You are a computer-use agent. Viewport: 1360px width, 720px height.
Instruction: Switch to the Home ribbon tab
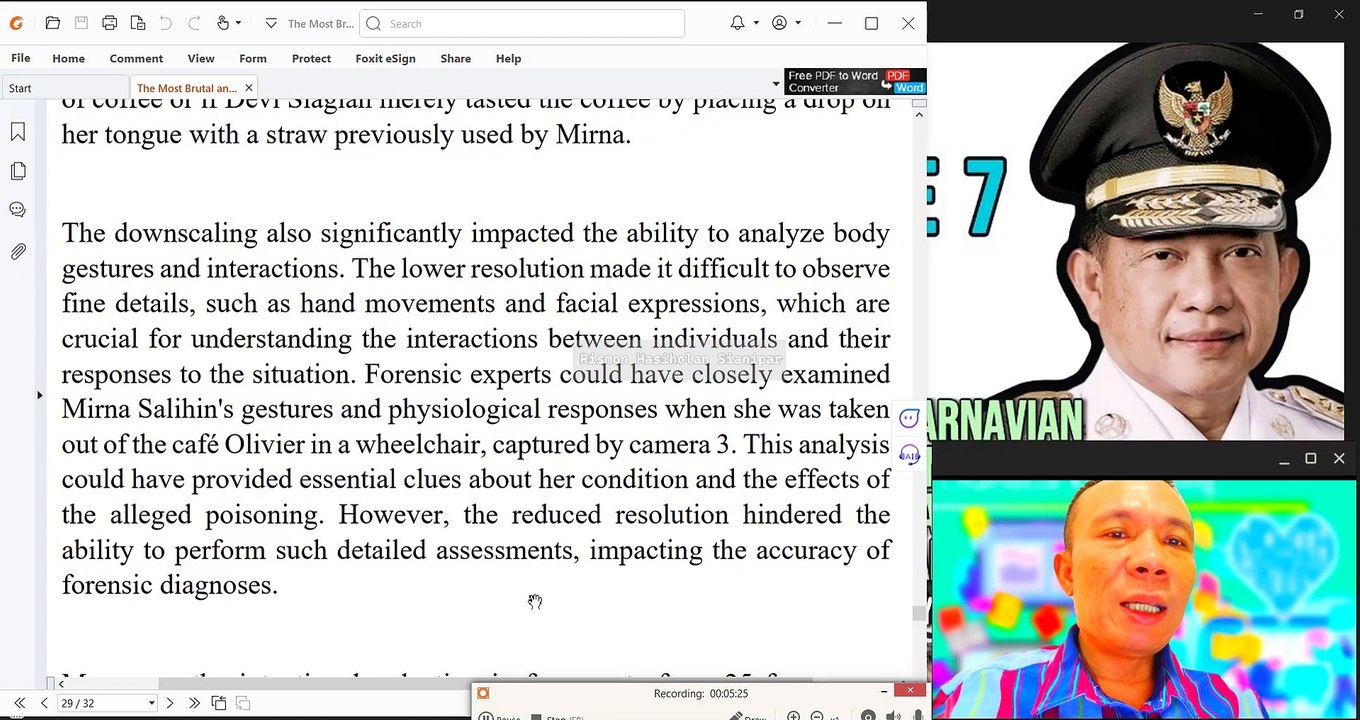point(68,58)
